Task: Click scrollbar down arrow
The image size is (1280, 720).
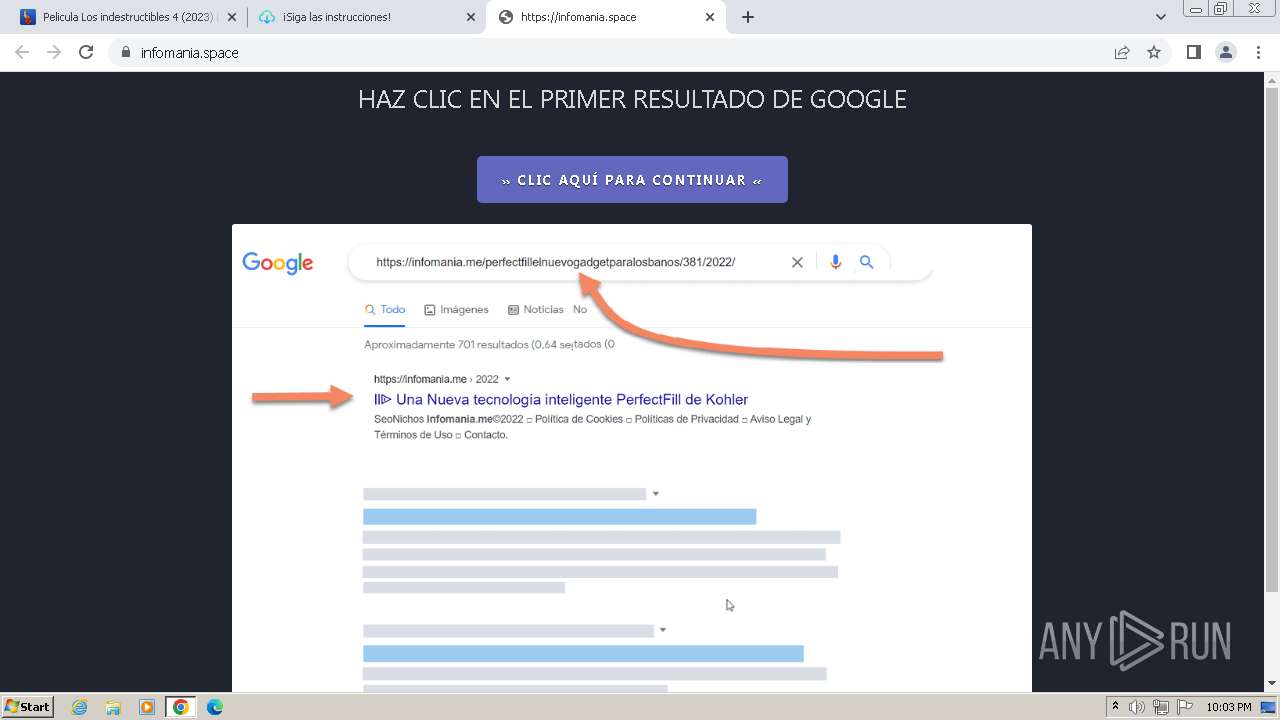Action: (x=1272, y=684)
